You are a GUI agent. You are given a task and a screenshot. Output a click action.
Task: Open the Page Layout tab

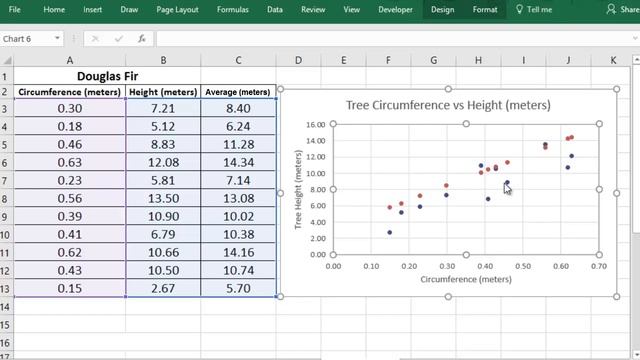coord(177,9)
